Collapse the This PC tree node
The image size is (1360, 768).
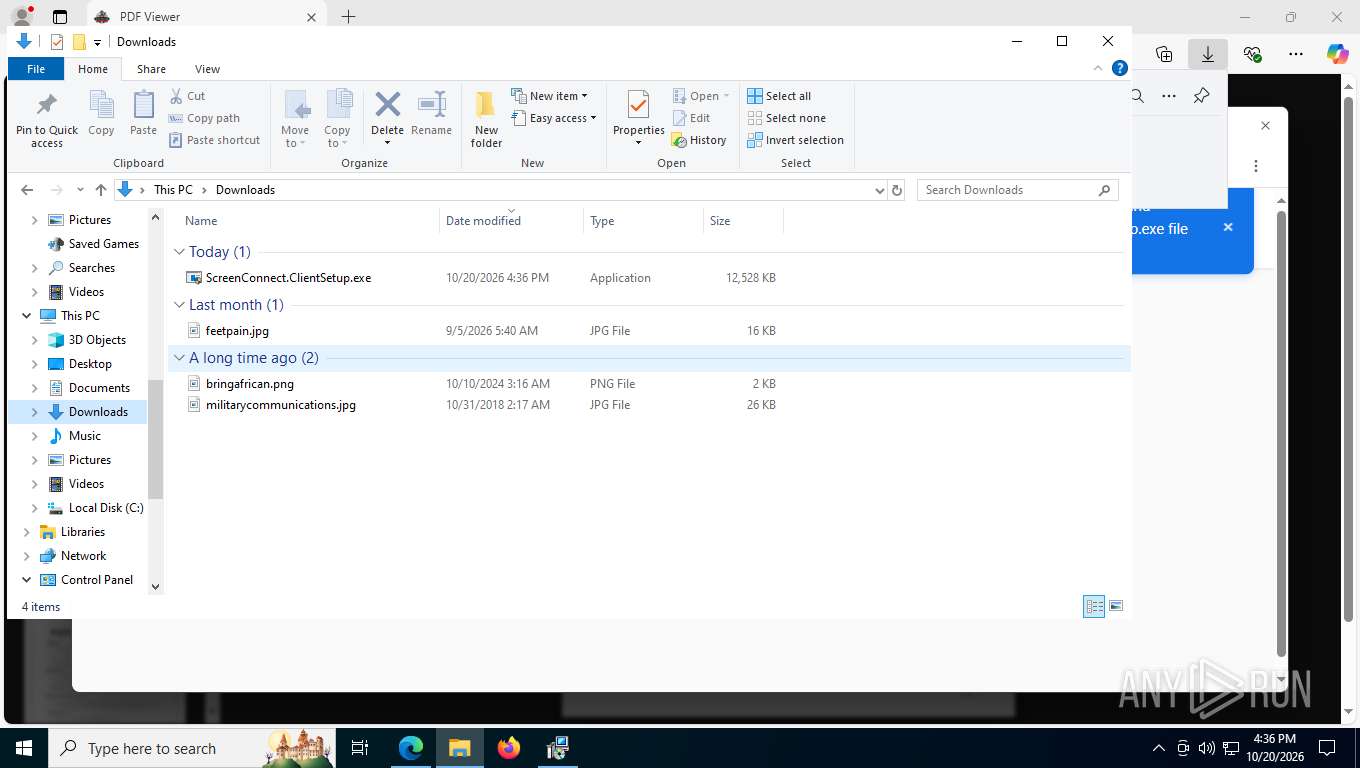coord(27,316)
